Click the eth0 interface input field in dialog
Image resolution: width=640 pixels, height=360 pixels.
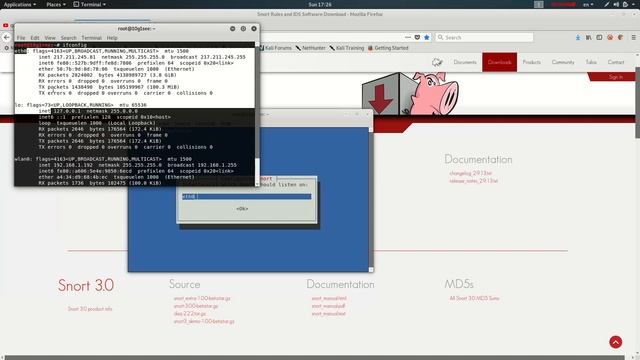point(247,196)
